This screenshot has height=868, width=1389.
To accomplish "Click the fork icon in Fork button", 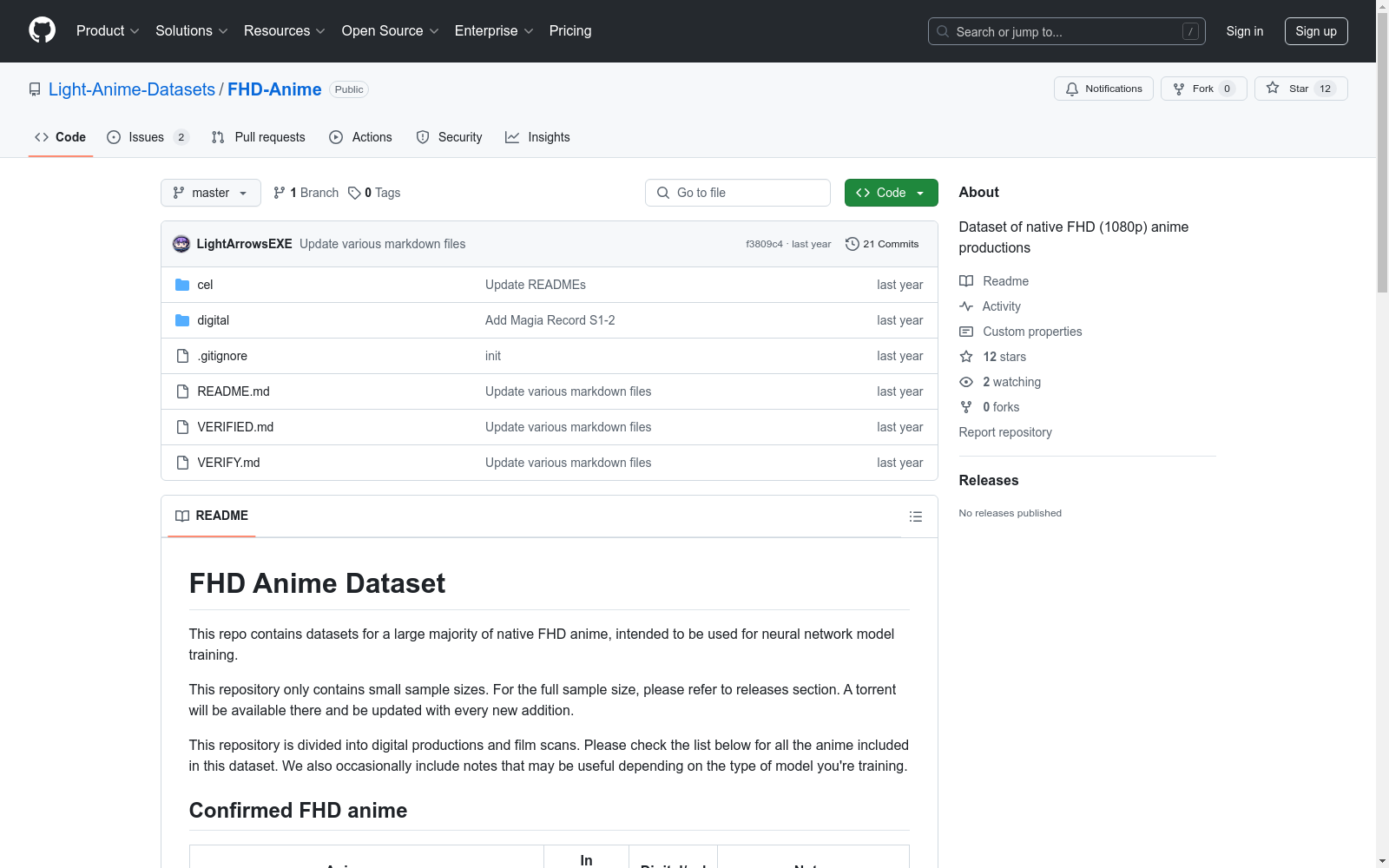I will pyautogui.click(x=1179, y=89).
